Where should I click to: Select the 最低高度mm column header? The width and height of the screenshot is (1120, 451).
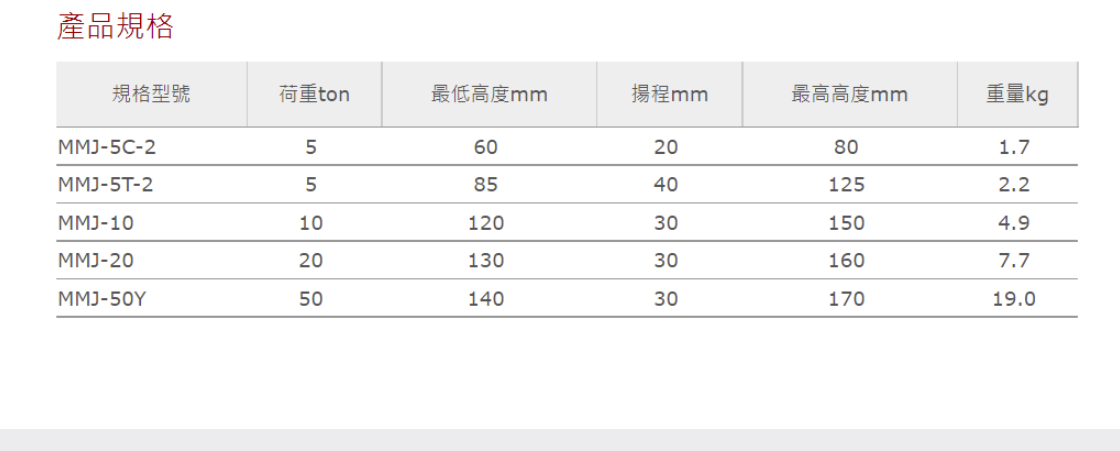tap(489, 95)
